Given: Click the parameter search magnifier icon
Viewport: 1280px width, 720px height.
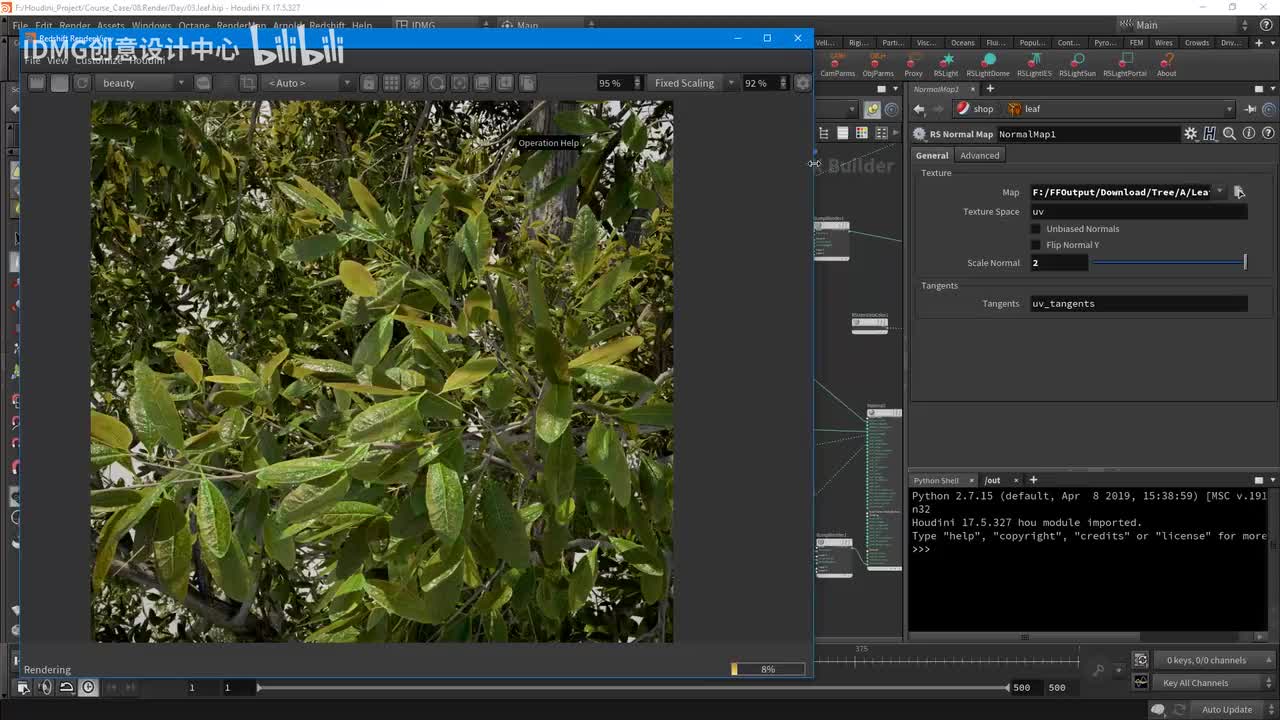Looking at the screenshot, I should click(x=1229, y=134).
